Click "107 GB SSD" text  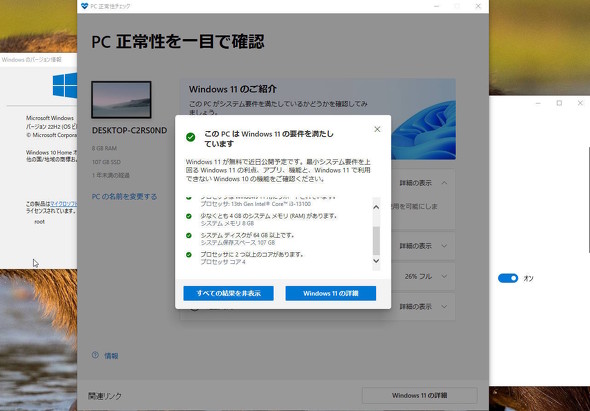click(106, 162)
